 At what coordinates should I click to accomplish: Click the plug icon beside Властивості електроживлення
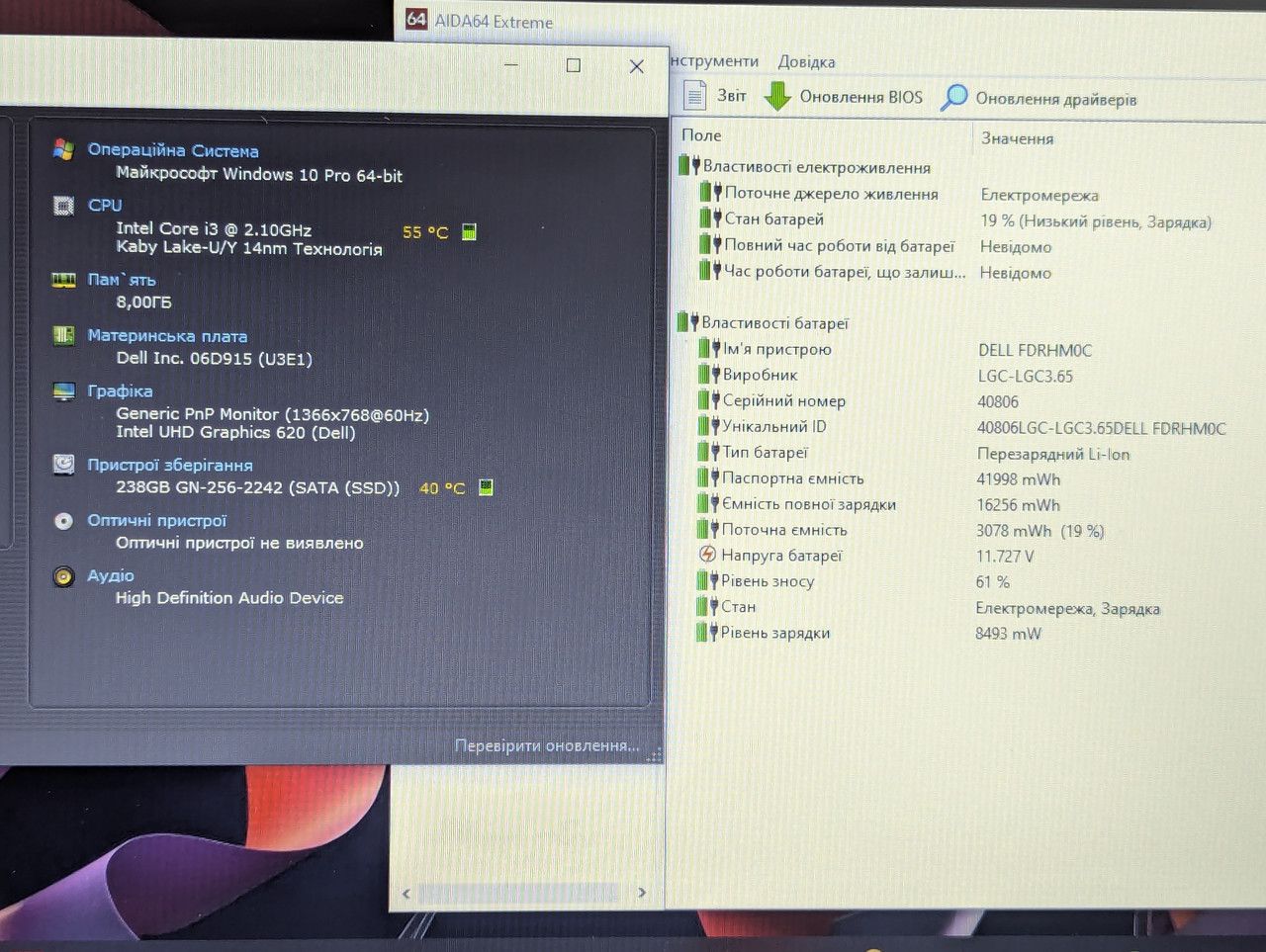point(688,166)
